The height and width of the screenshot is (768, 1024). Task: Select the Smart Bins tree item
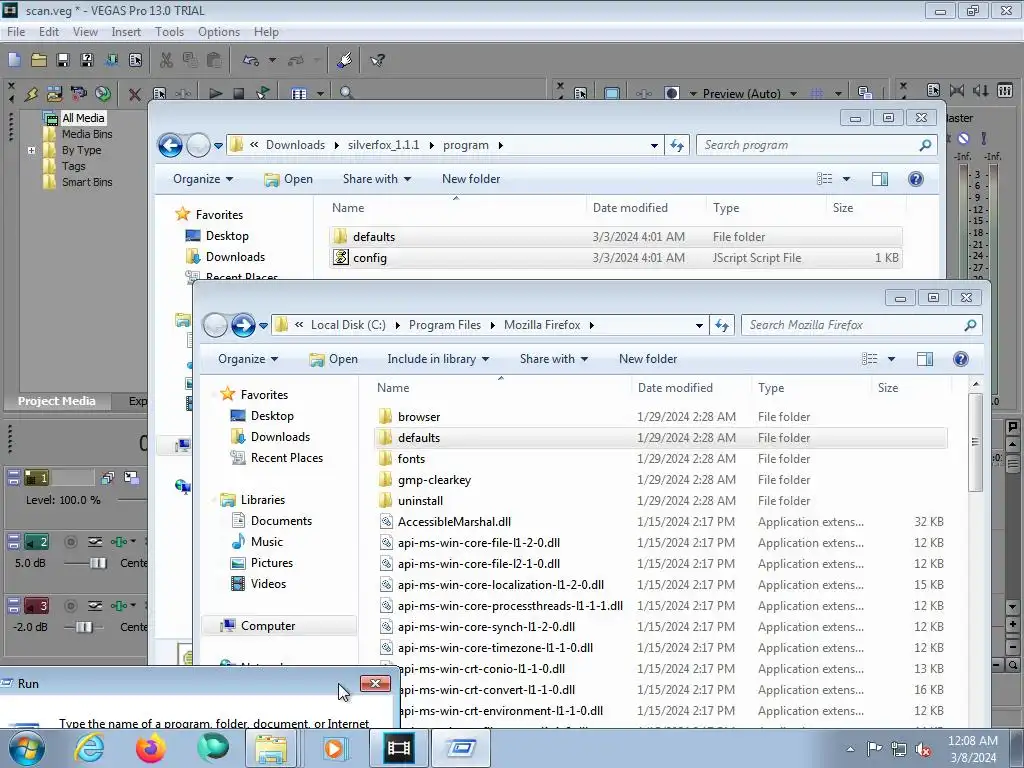[87, 182]
